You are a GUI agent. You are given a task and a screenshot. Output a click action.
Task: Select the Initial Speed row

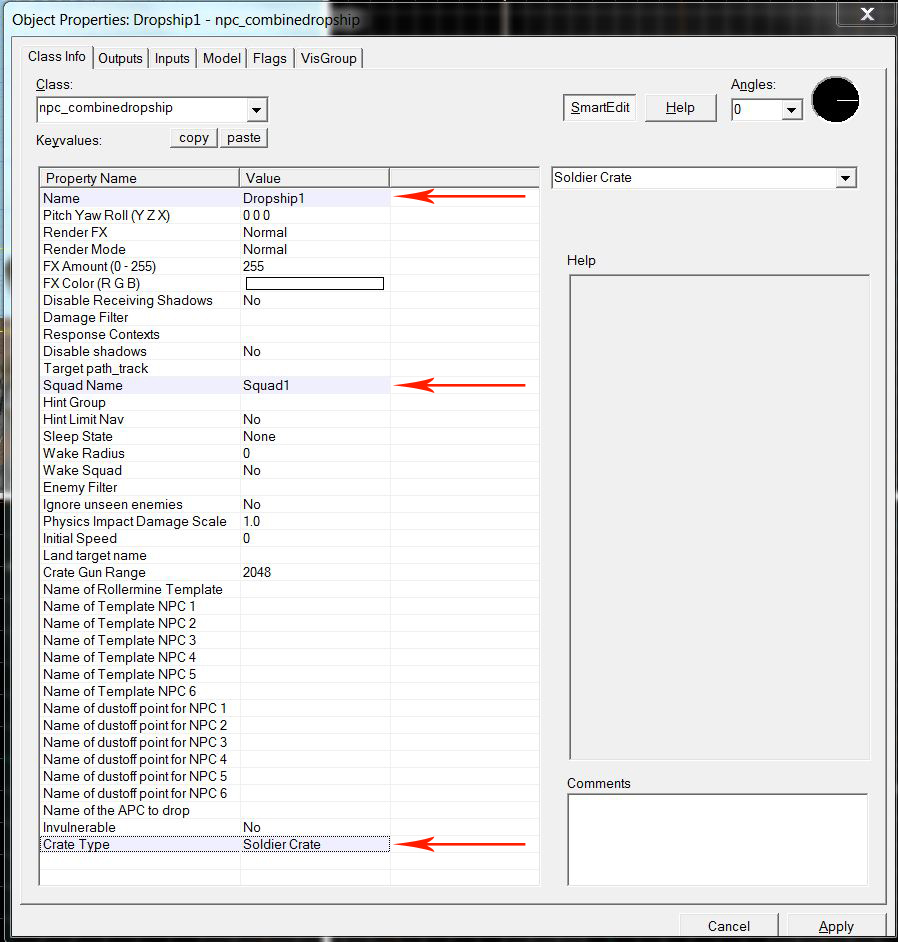(x=215, y=539)
